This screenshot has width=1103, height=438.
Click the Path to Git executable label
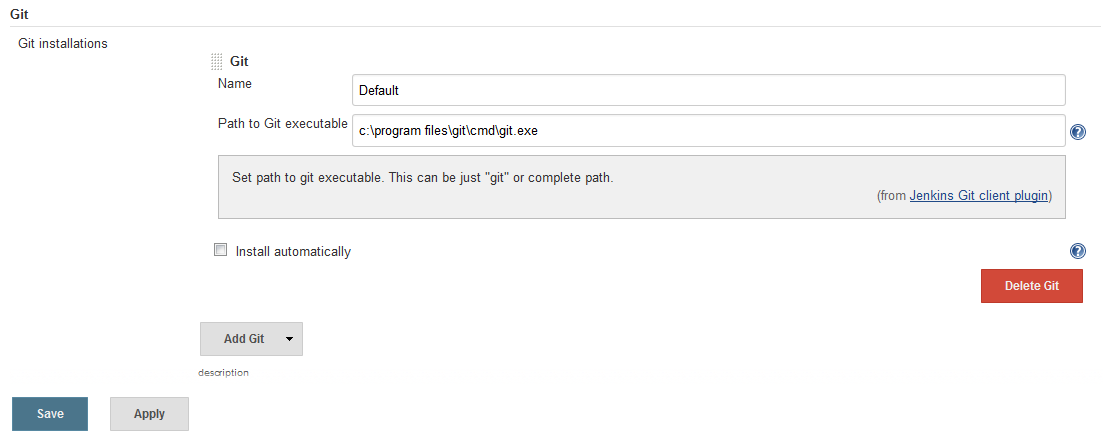point(283,124)
